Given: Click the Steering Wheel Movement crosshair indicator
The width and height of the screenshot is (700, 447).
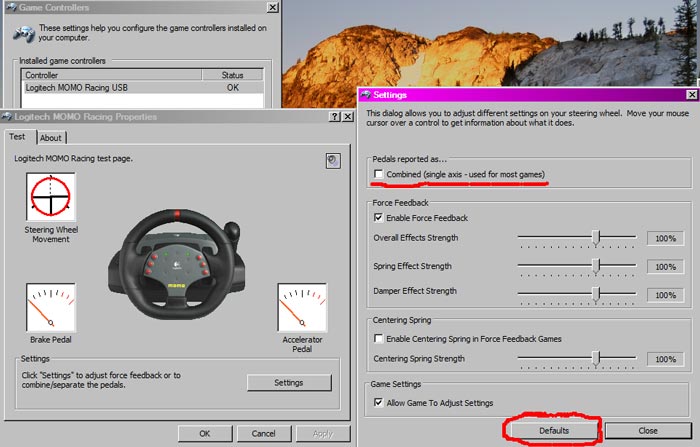Looking at the screenshot, I should coord(50,196).
